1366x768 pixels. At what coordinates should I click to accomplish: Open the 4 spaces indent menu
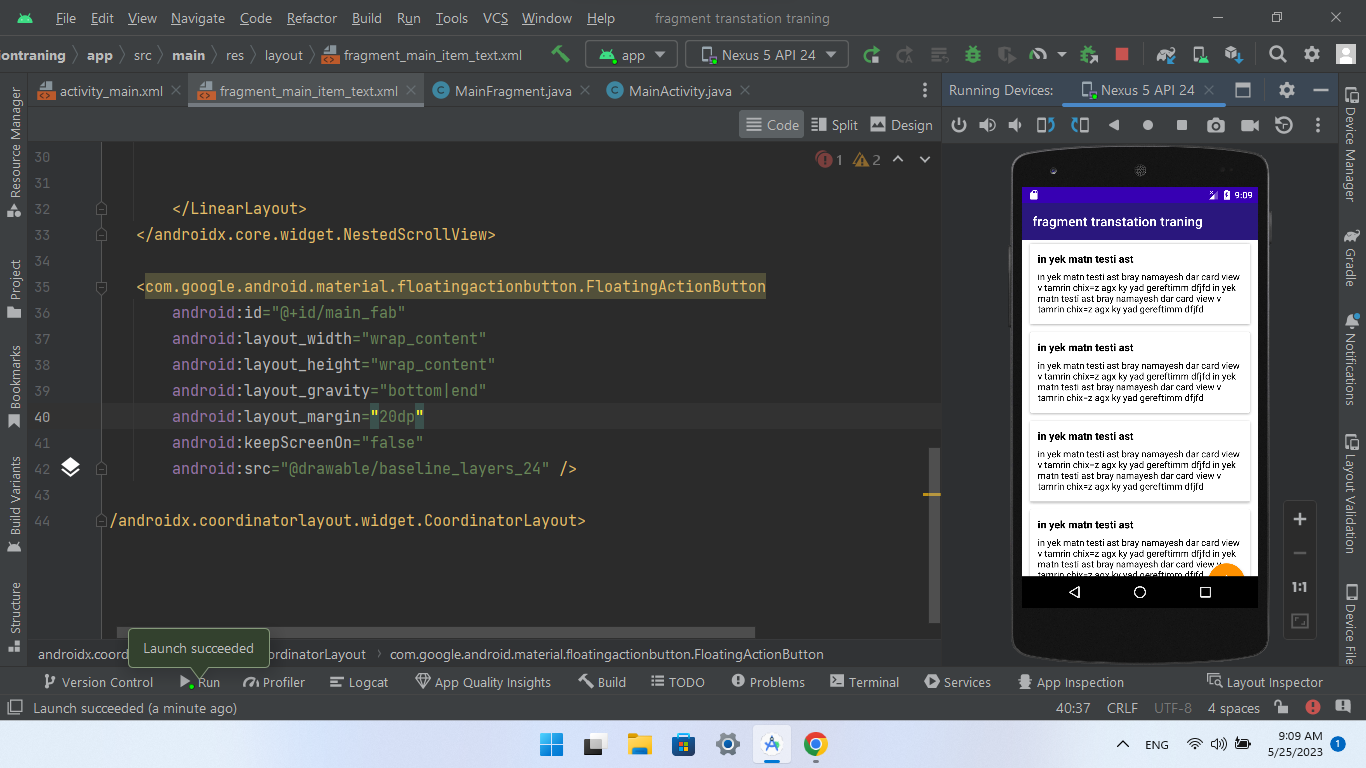(x=1233, y=708)
